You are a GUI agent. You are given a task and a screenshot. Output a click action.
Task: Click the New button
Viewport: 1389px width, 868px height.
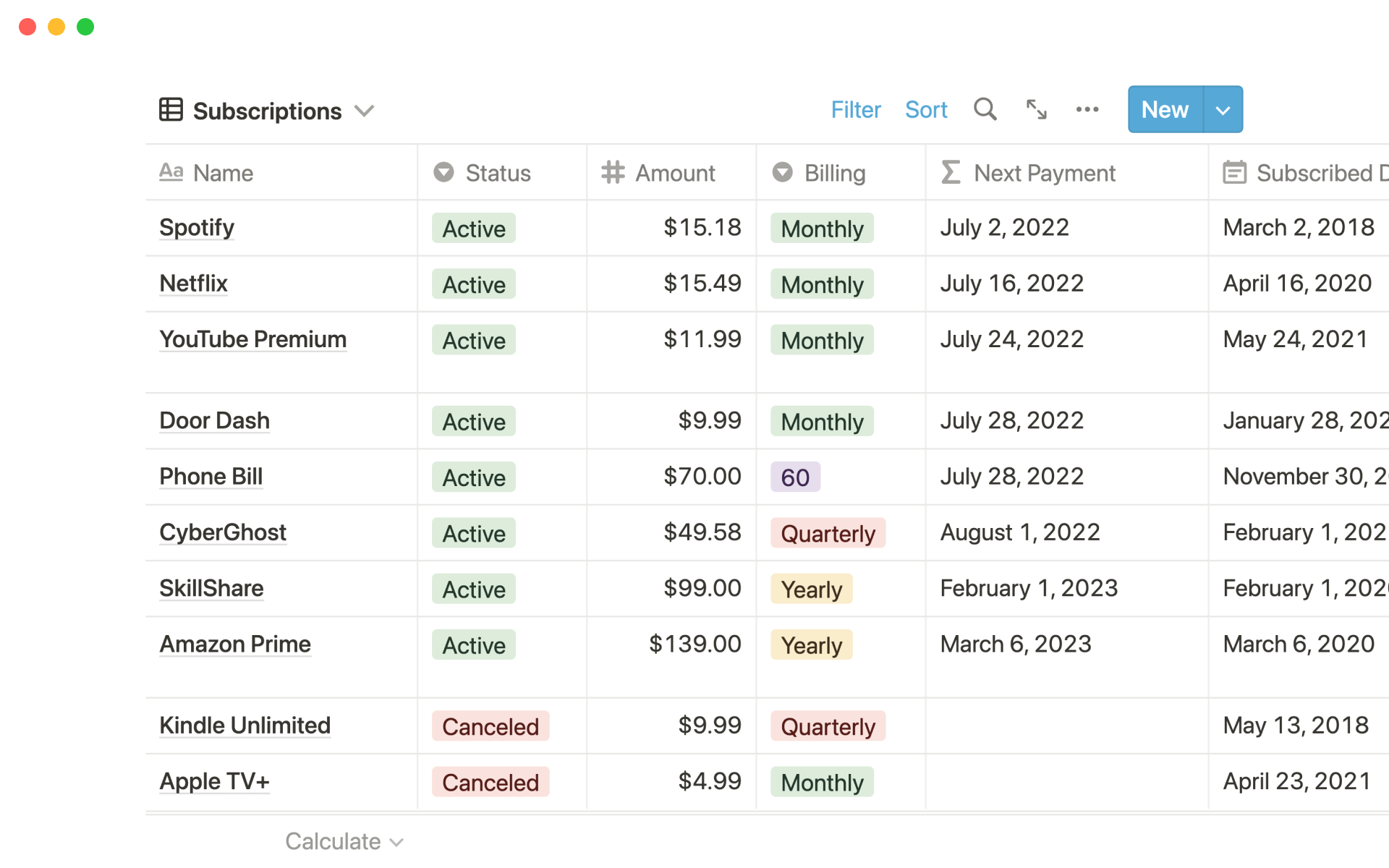pos(1165,110)
